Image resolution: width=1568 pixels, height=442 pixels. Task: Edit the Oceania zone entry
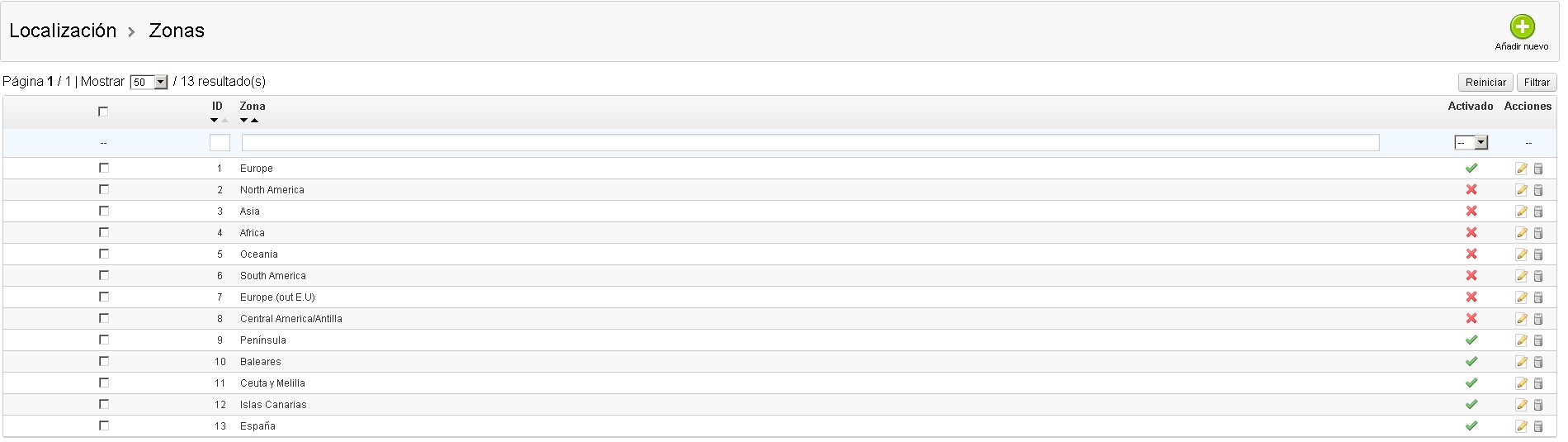click(1522, 254)
